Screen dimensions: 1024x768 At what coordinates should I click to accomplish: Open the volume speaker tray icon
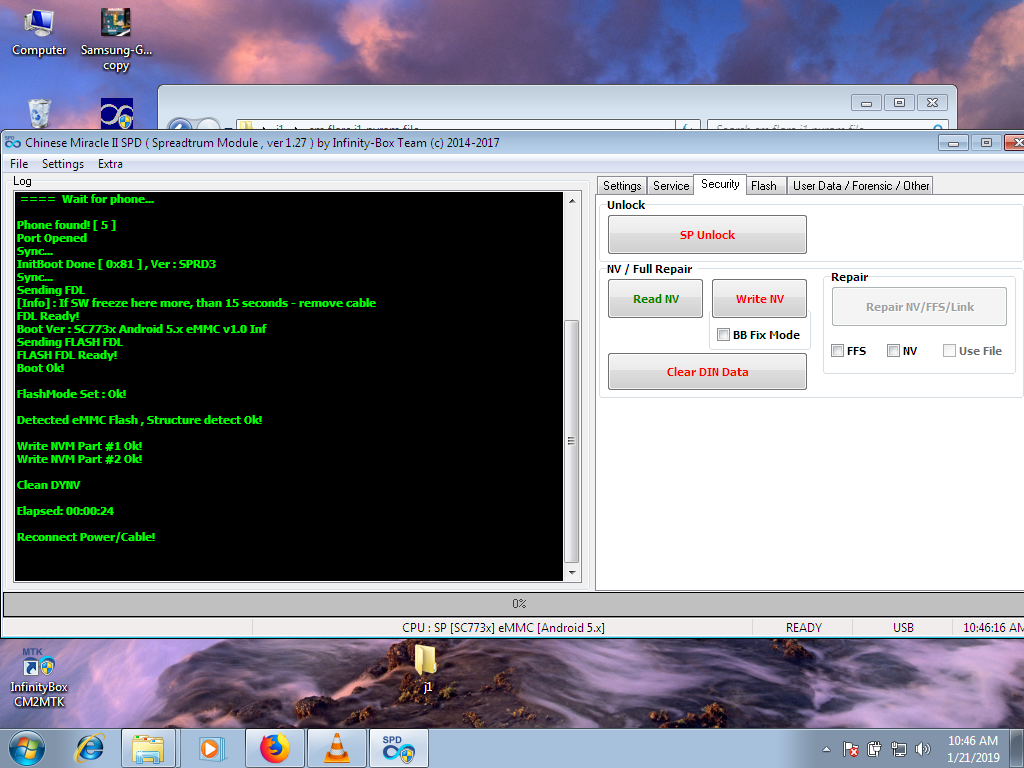pos(923,749)
